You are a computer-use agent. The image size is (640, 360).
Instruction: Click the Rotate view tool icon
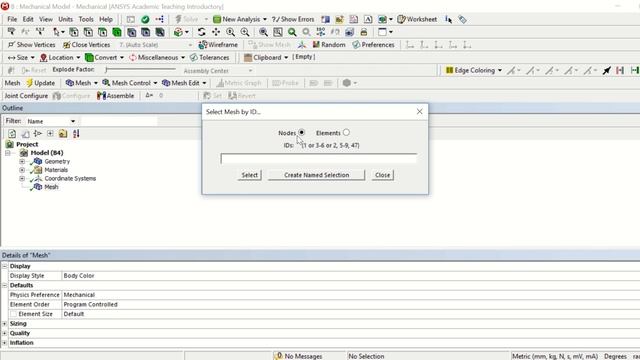click(x=201, y=32)
